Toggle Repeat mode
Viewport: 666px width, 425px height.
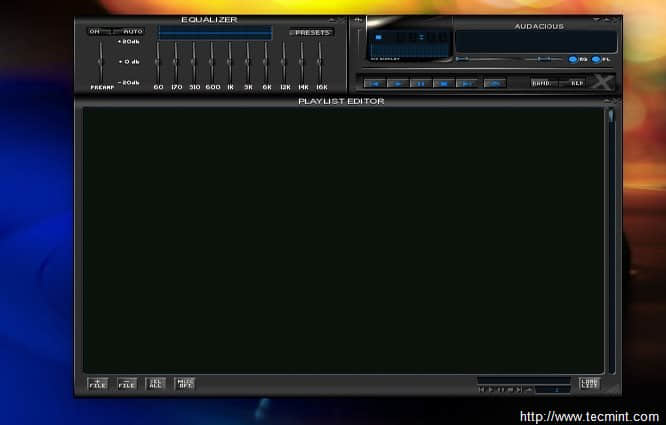572,83
